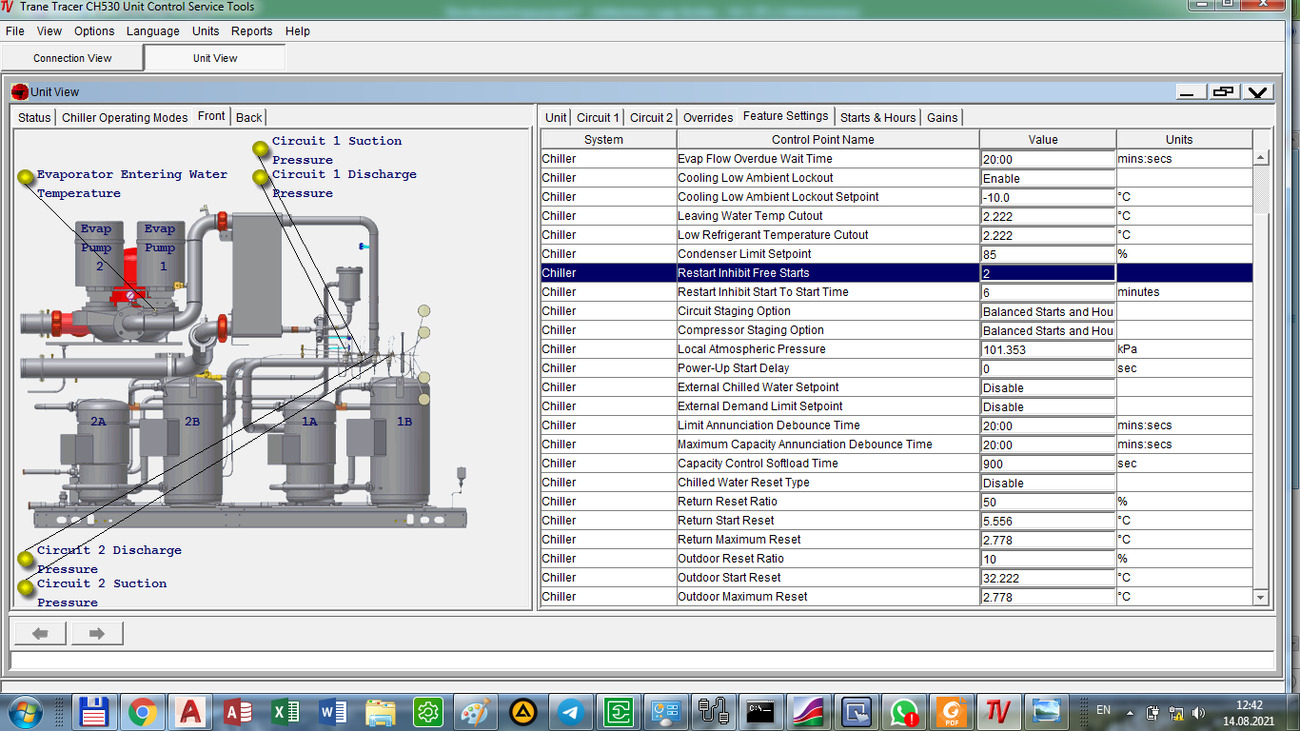Image resolution: width=1300 pixels, height=731 pixels.
Task: Open AutoCAD from the taskbar
Action: [x=190, y=712]
